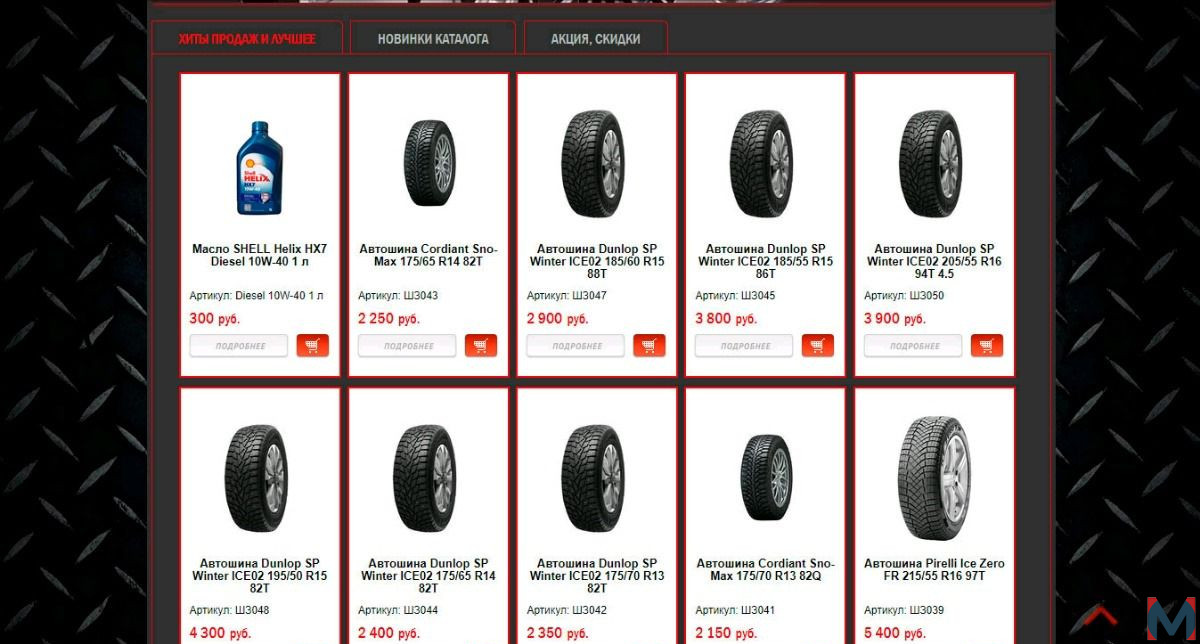The width and height of the screenshot is (1200, 644).
Task: Open the Масло SHELL Helix HX7 Diesel title link
Action: (x=260, y=255)
